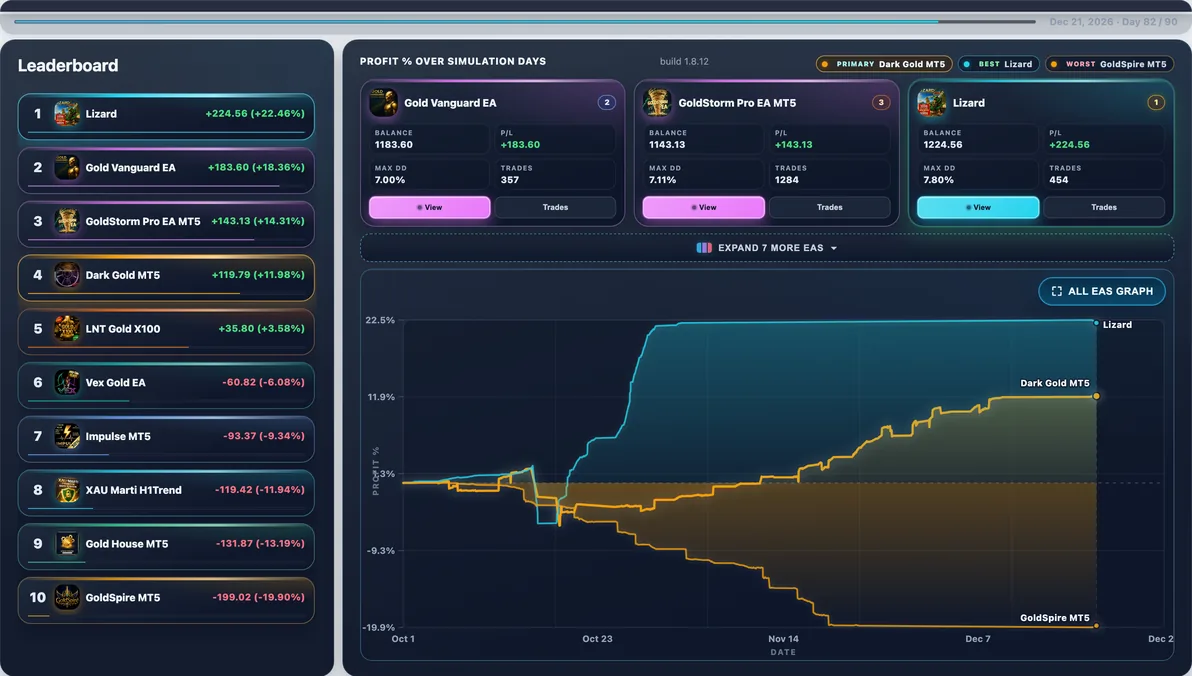
Task: Click the Dark Gold MT5 chart label
Action: tap(1054, 383)
